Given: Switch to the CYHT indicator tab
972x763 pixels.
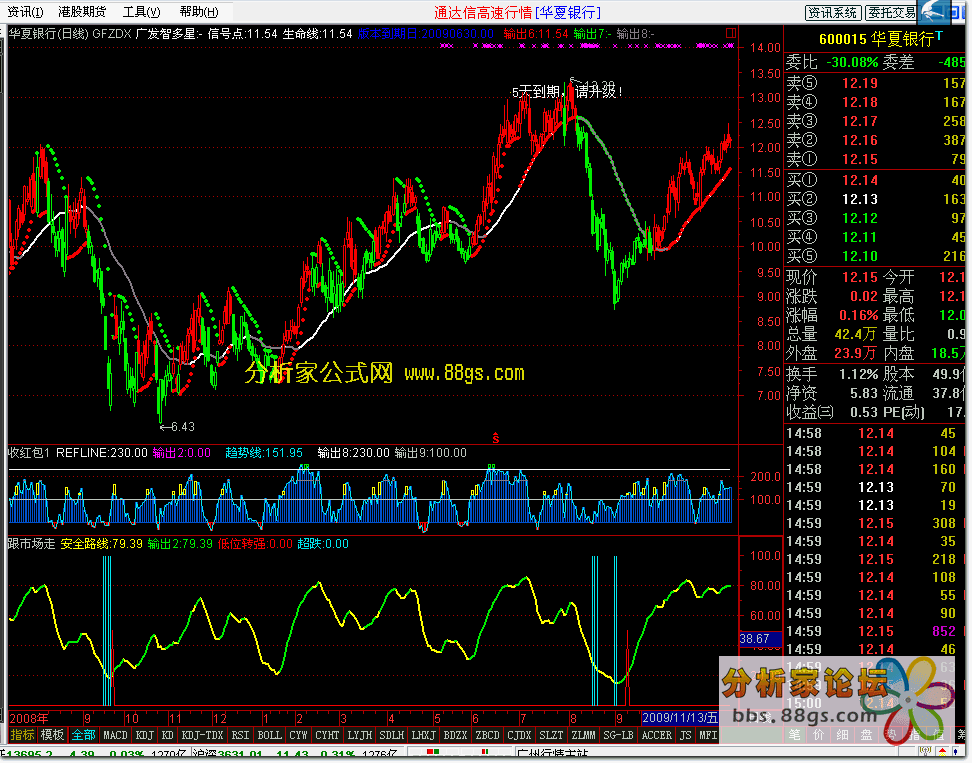Looking at the screenshot, I should coord(327,737).
